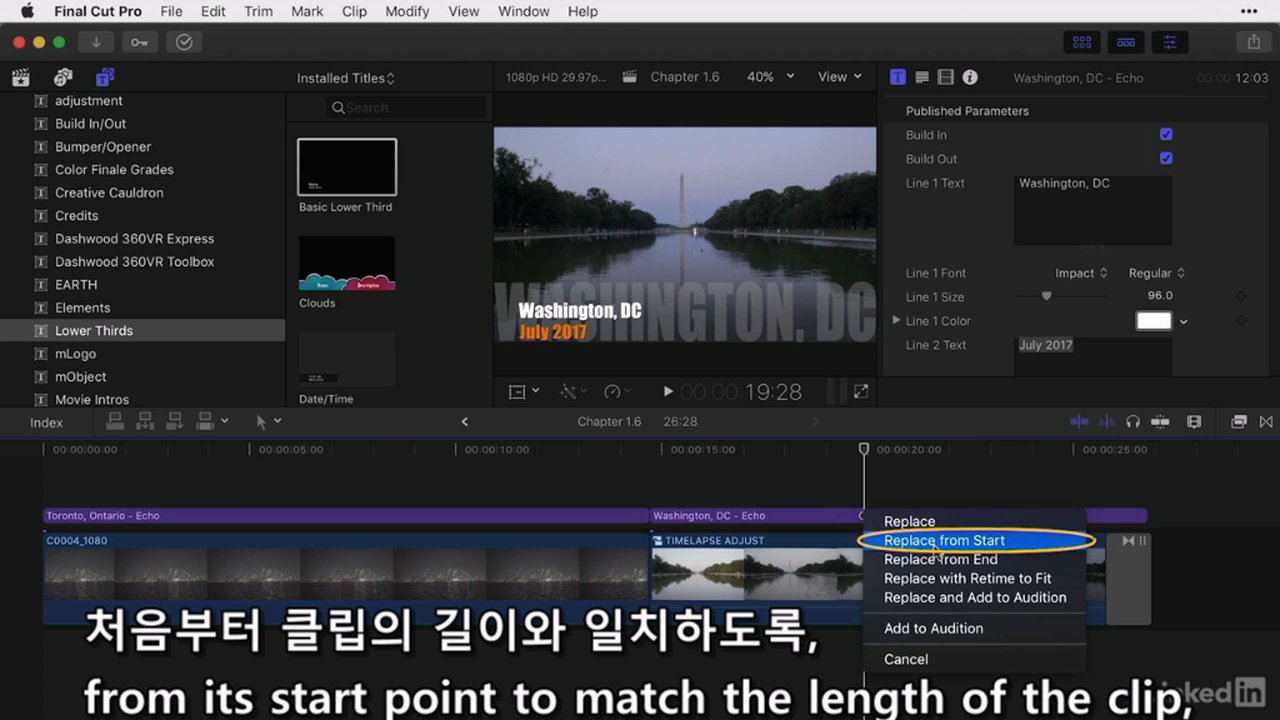Enter full screen viewer mode
The width and height of the screenshot is (1280, 720).
860,392
